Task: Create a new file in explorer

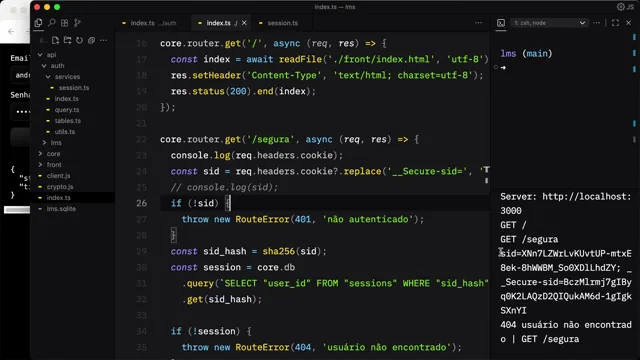Action: 56,40
